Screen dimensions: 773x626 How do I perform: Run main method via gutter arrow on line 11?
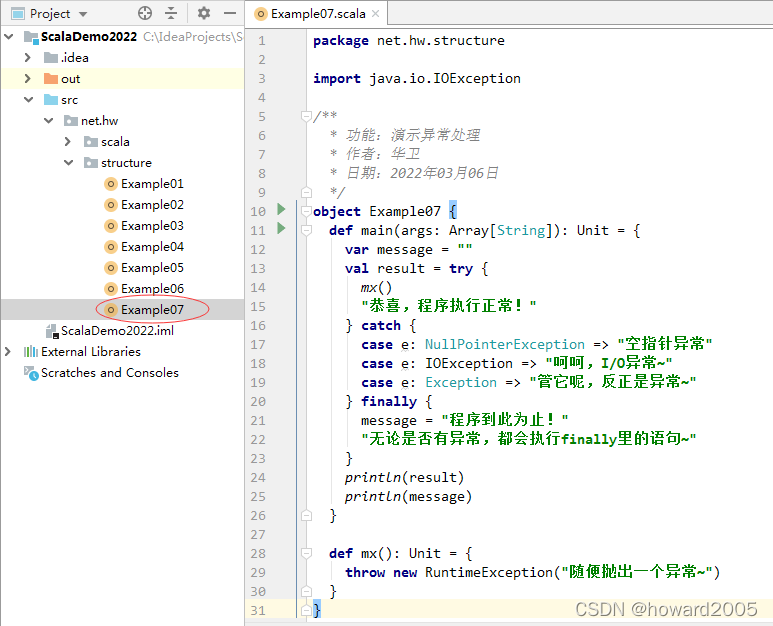pos(281,228)
